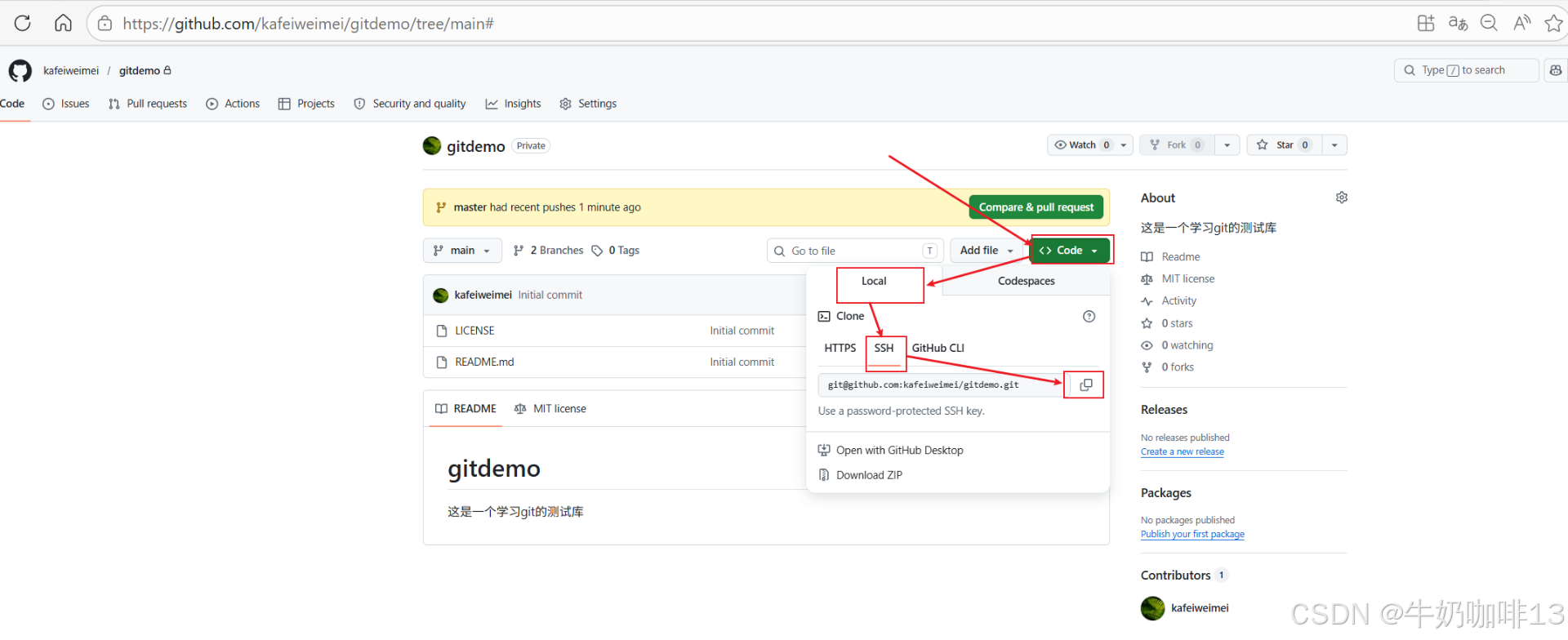Click the Code repository tab
The width and height of the screenshot is (1568, 640).
pos(12,104)
